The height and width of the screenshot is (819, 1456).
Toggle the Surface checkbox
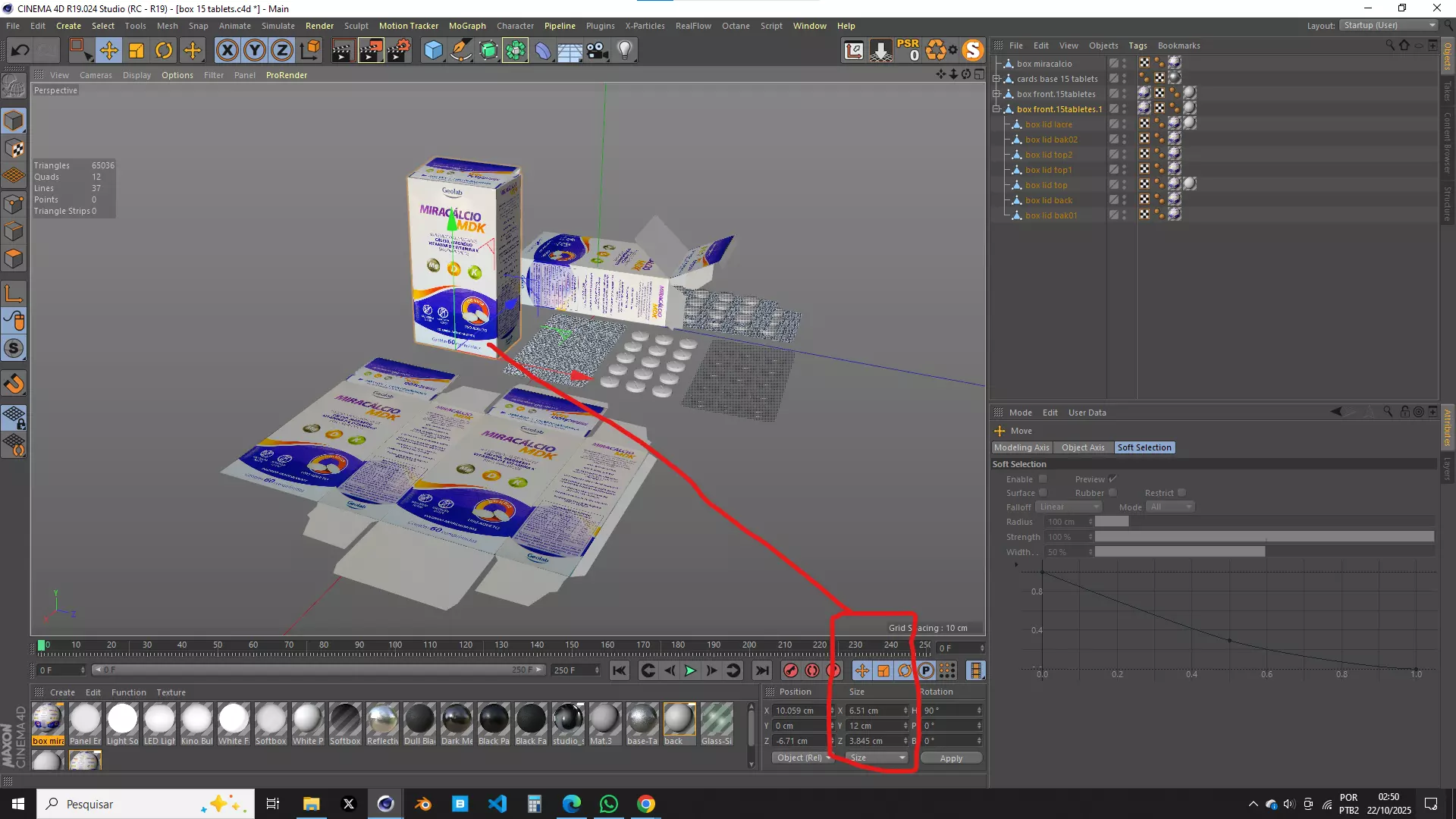[1043, 493]
